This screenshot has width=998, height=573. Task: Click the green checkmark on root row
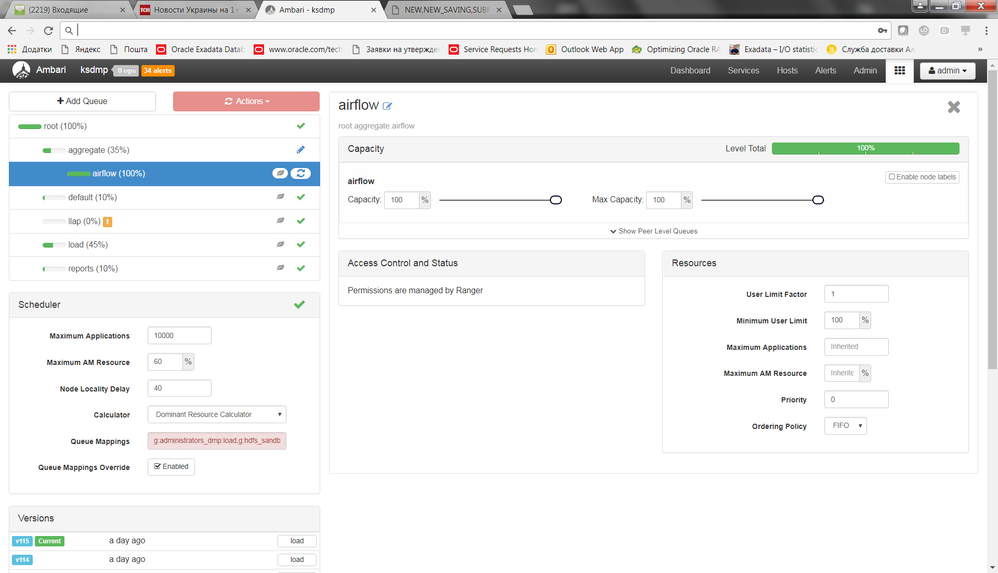300,126
